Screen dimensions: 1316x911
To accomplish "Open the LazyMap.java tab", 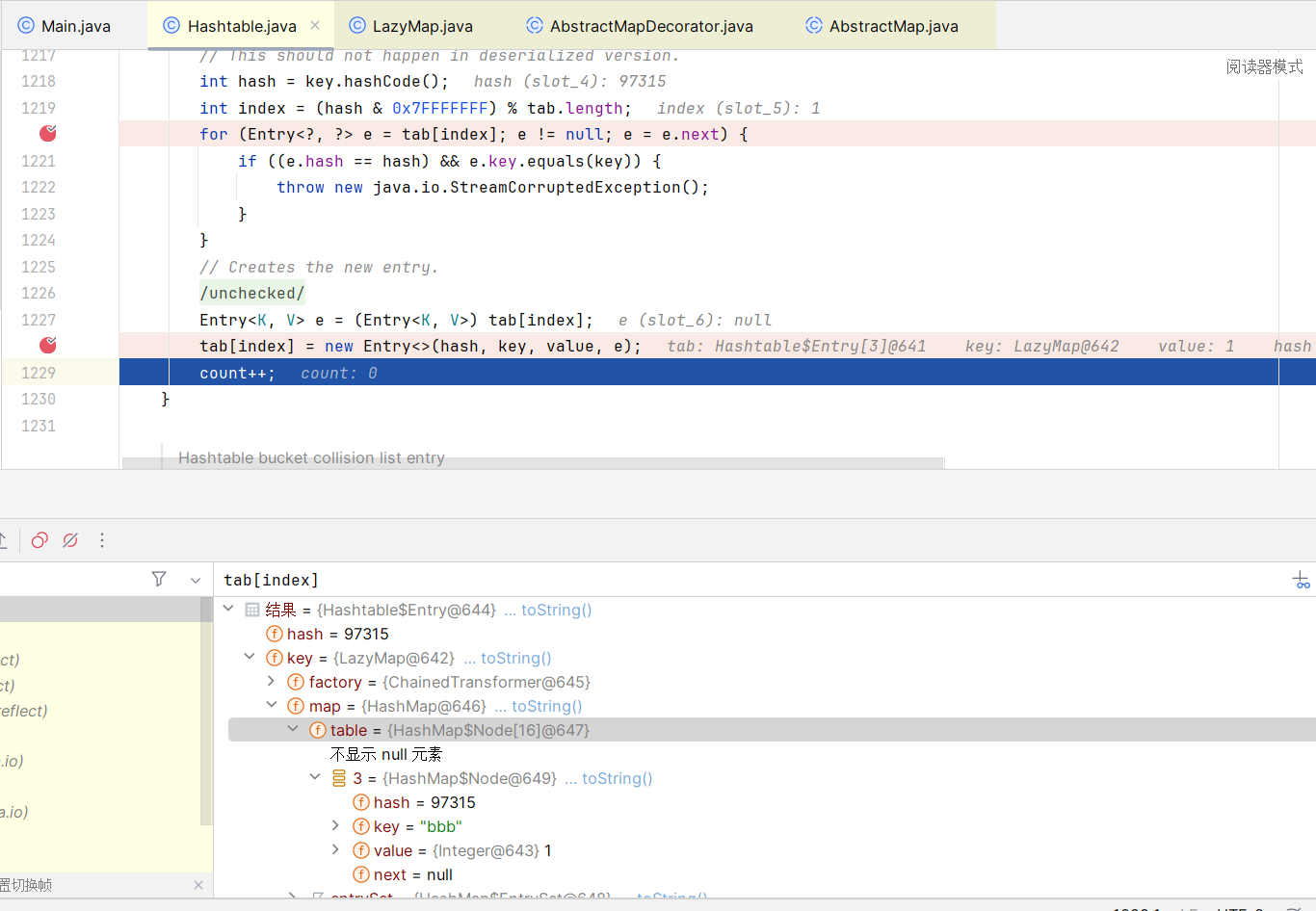I will pyautogui.click(x=411, y=26).
